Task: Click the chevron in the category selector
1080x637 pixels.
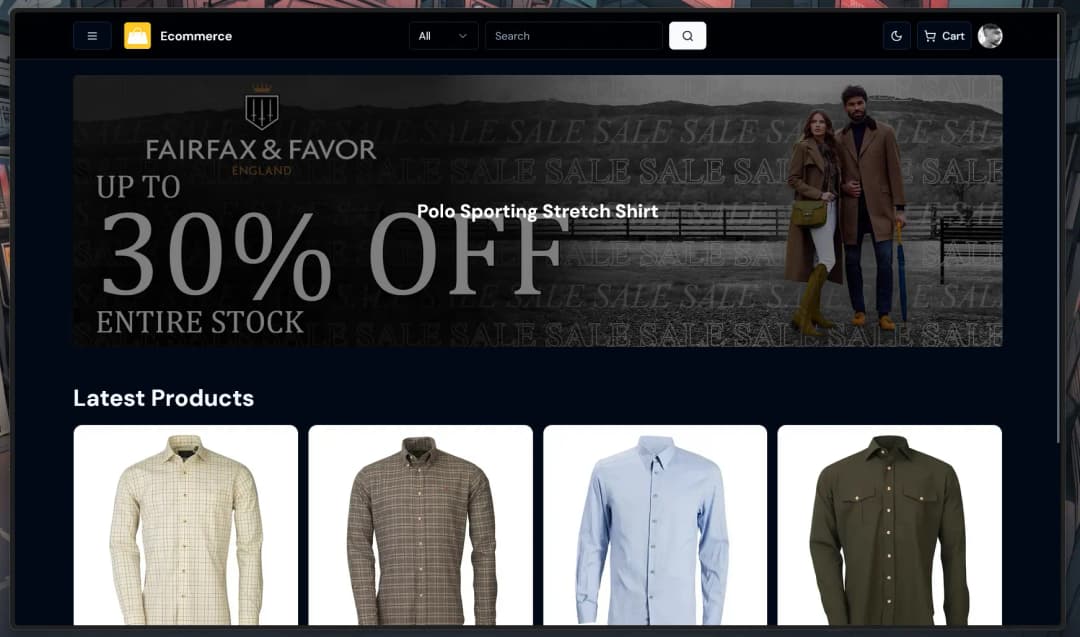Action: click(x=463, y=36)
